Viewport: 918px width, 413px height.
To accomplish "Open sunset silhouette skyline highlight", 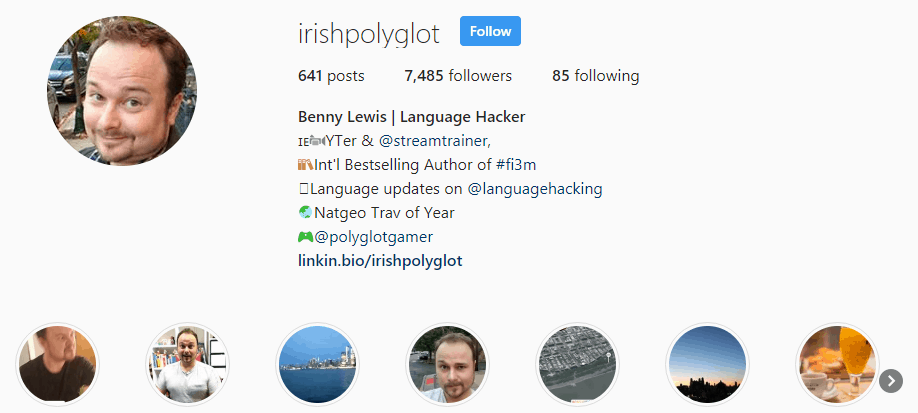I will coord(707,364).
